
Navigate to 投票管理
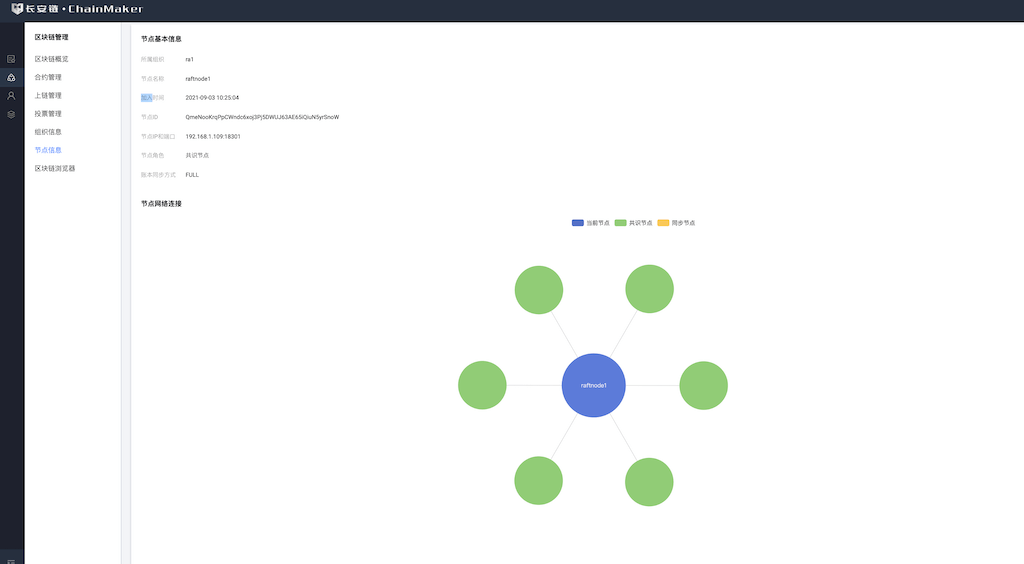pyautogui.click(x=48, y=114)
